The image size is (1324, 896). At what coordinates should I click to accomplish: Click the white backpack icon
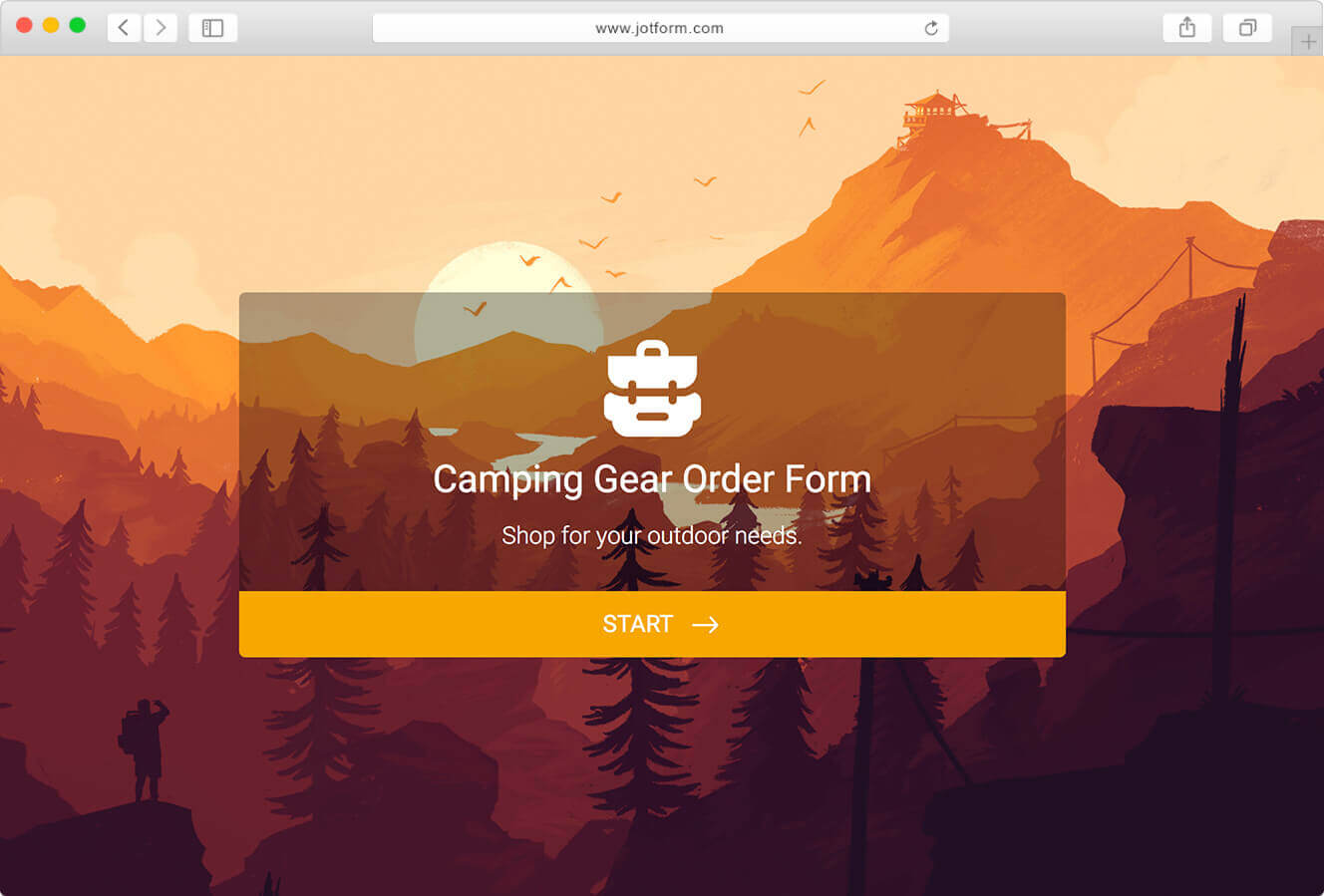(652, 389)
